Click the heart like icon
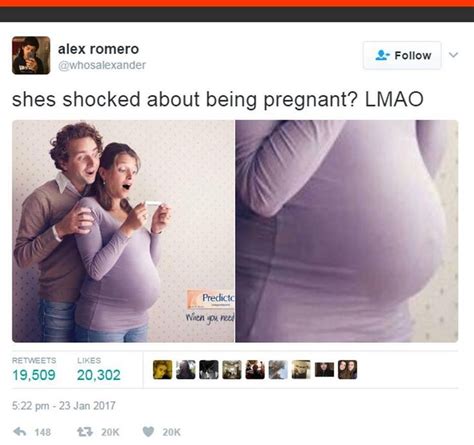 148,432
